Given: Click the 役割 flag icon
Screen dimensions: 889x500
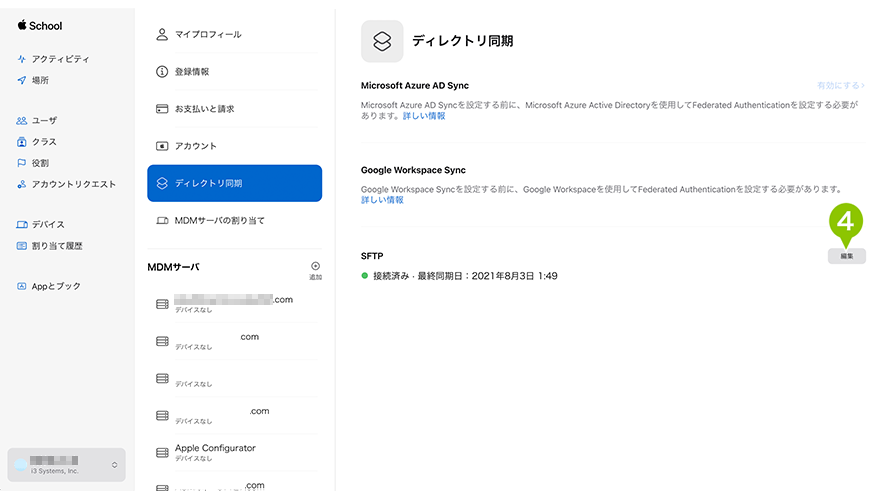Looking at the screenshot, I should click(22, 163).
